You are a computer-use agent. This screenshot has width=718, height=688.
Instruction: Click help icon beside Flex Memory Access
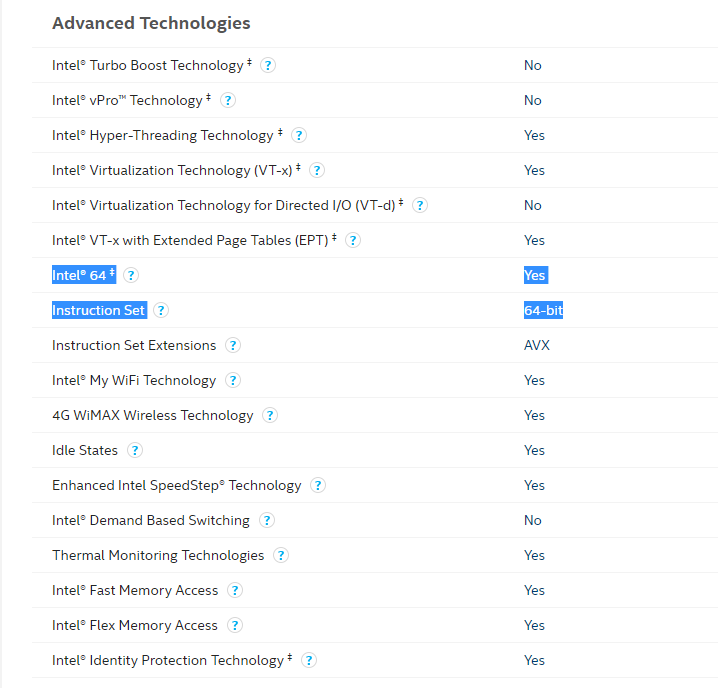coord(235,625)
